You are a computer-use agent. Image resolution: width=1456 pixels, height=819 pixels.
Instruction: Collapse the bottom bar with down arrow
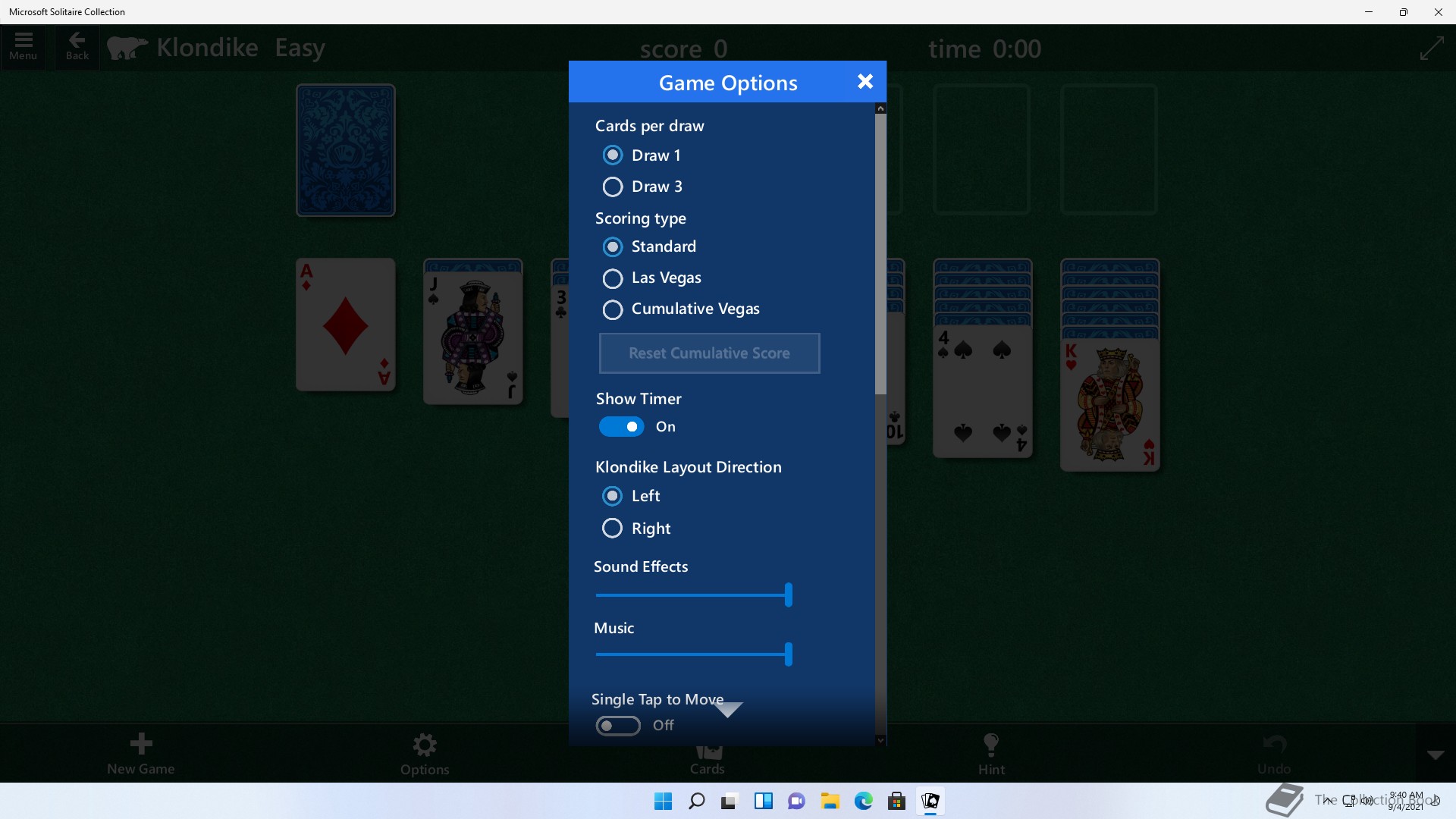[x=1436, y=755]
